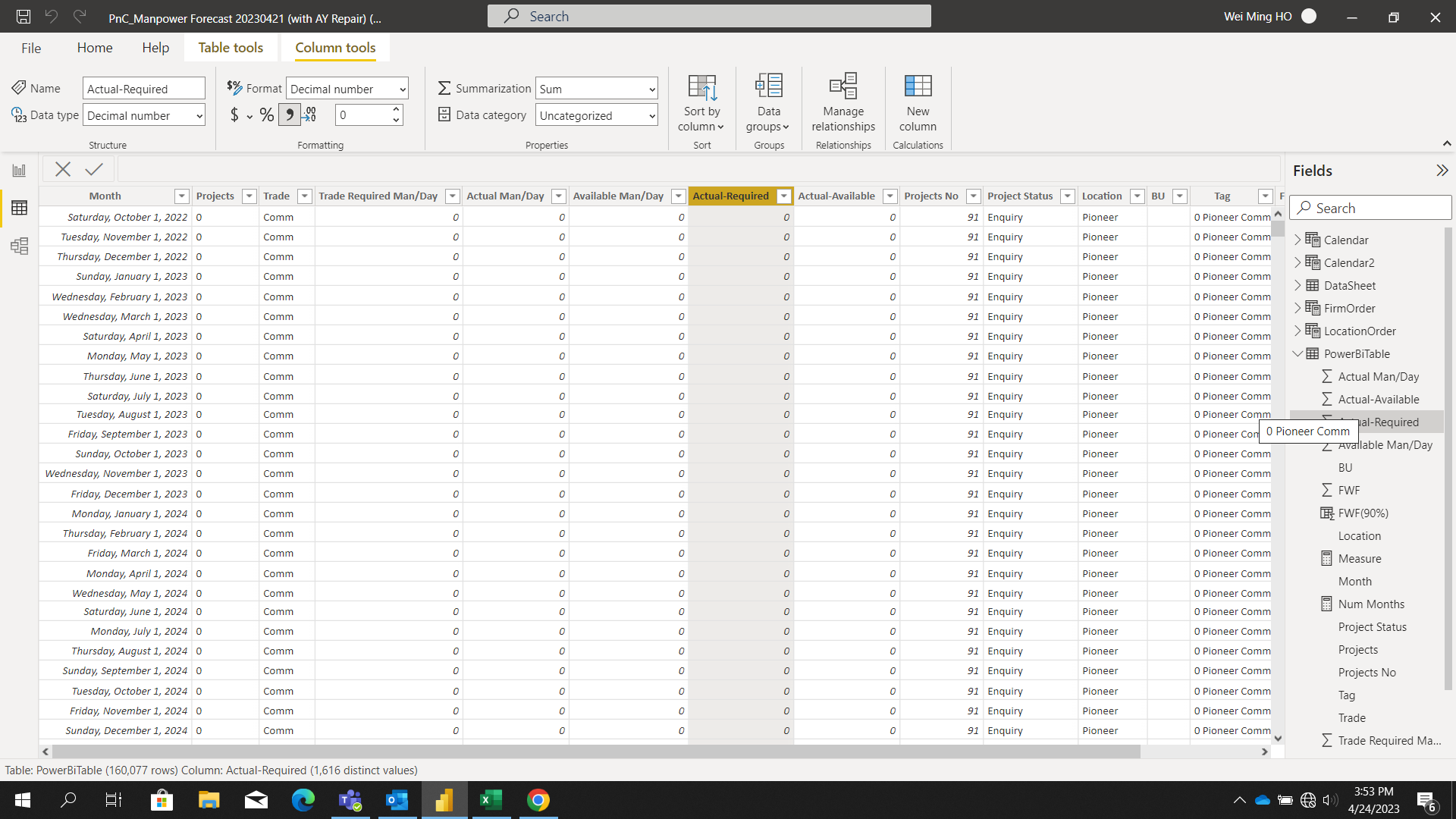Select the Actual Man/Day field

pos(1378,376)
